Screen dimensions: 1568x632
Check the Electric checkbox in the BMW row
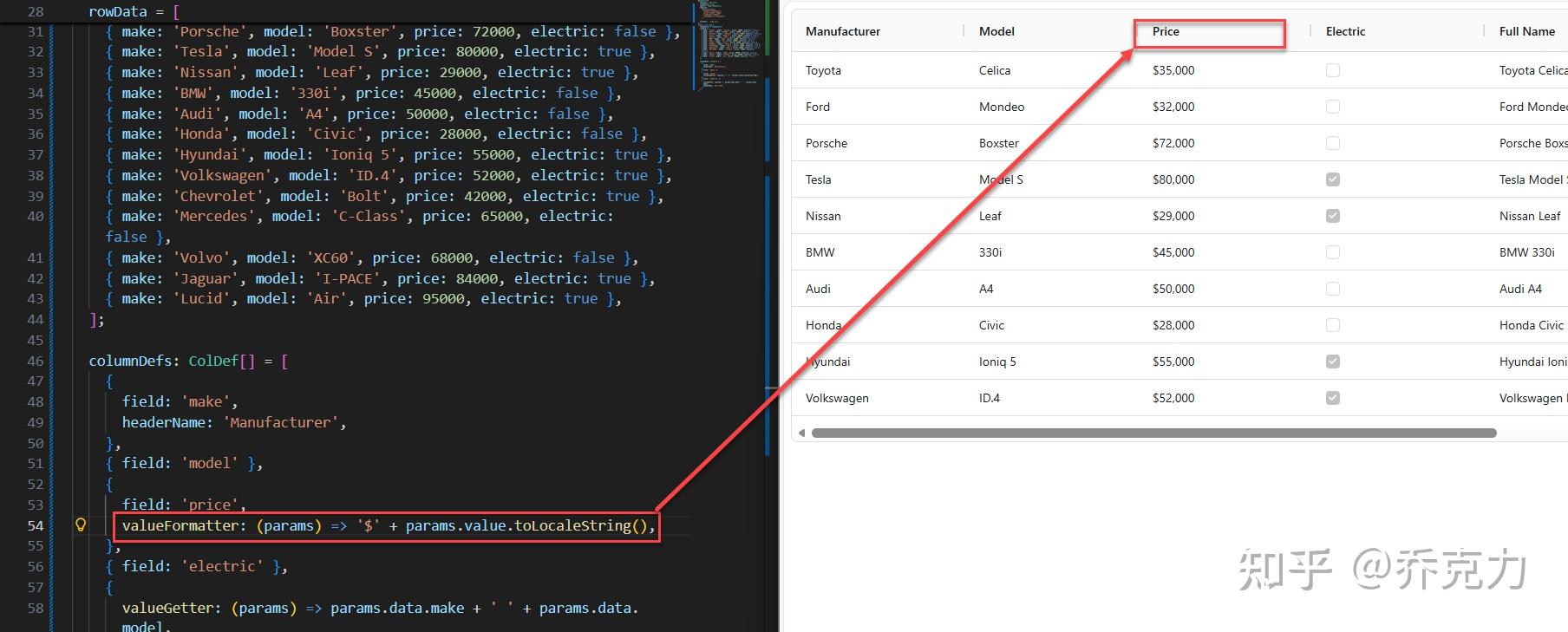click(x=1333, y=252)
